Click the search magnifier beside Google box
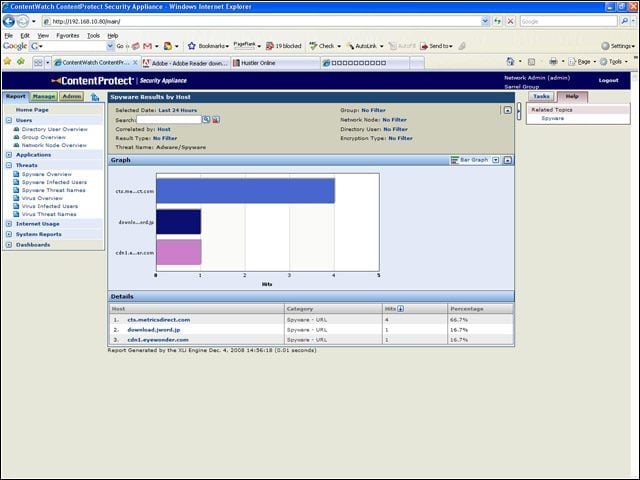 pos(624,21)
